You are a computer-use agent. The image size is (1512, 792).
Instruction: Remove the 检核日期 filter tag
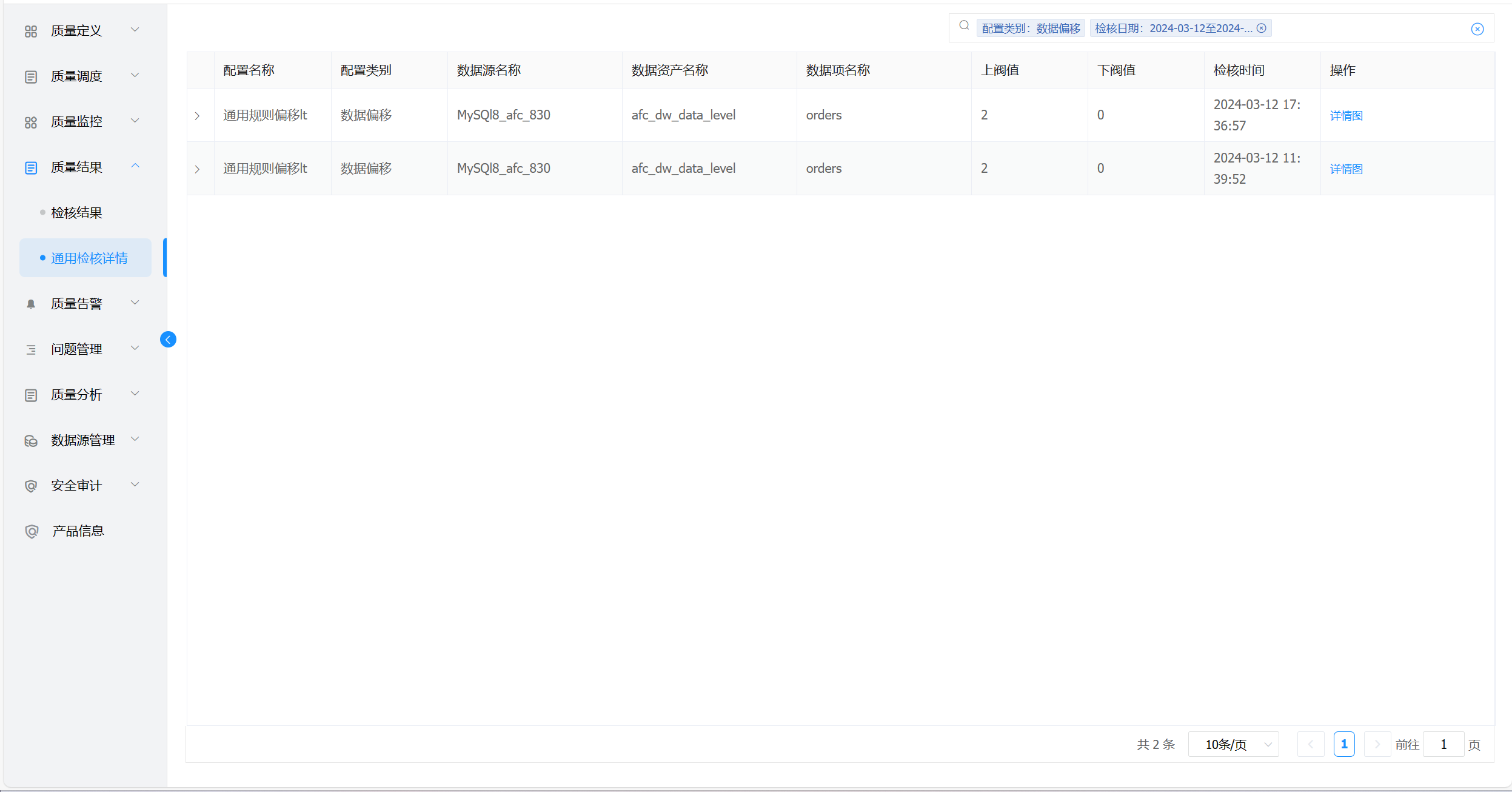pyautogui.click(x=1261, y=28)
